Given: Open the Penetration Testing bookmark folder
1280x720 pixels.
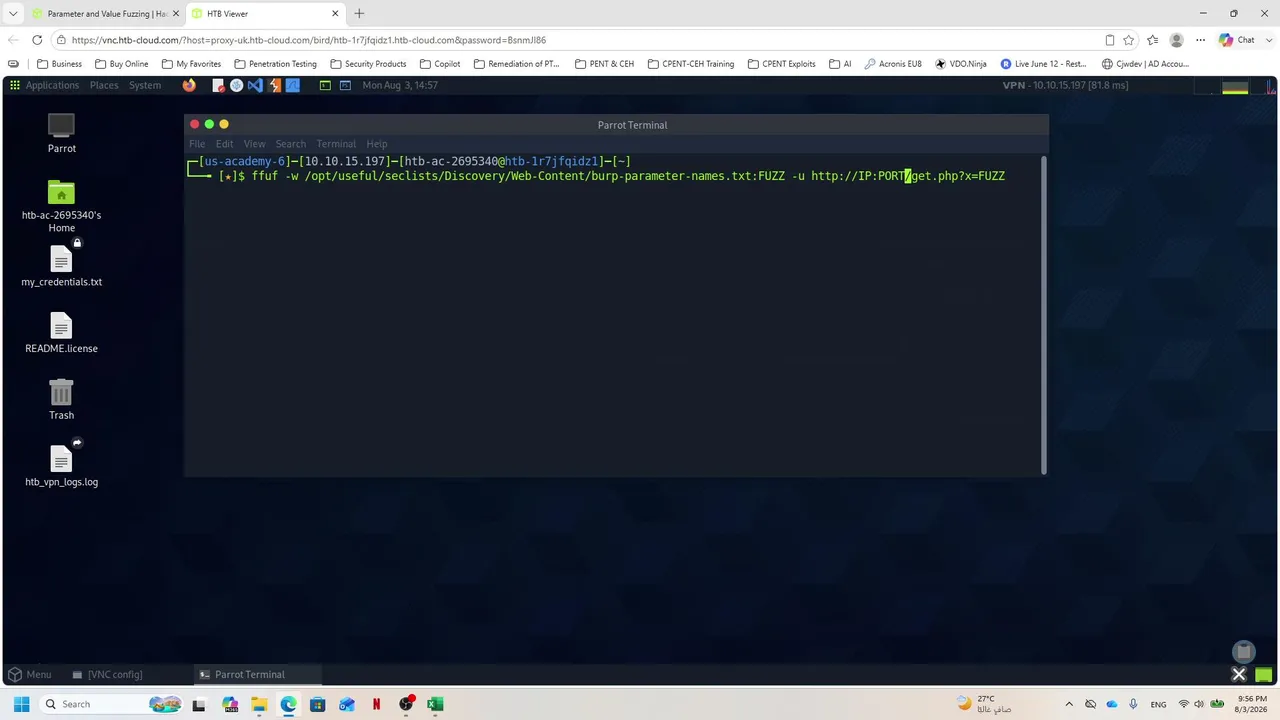Looking at the screenshot, I should pos(275,64).
